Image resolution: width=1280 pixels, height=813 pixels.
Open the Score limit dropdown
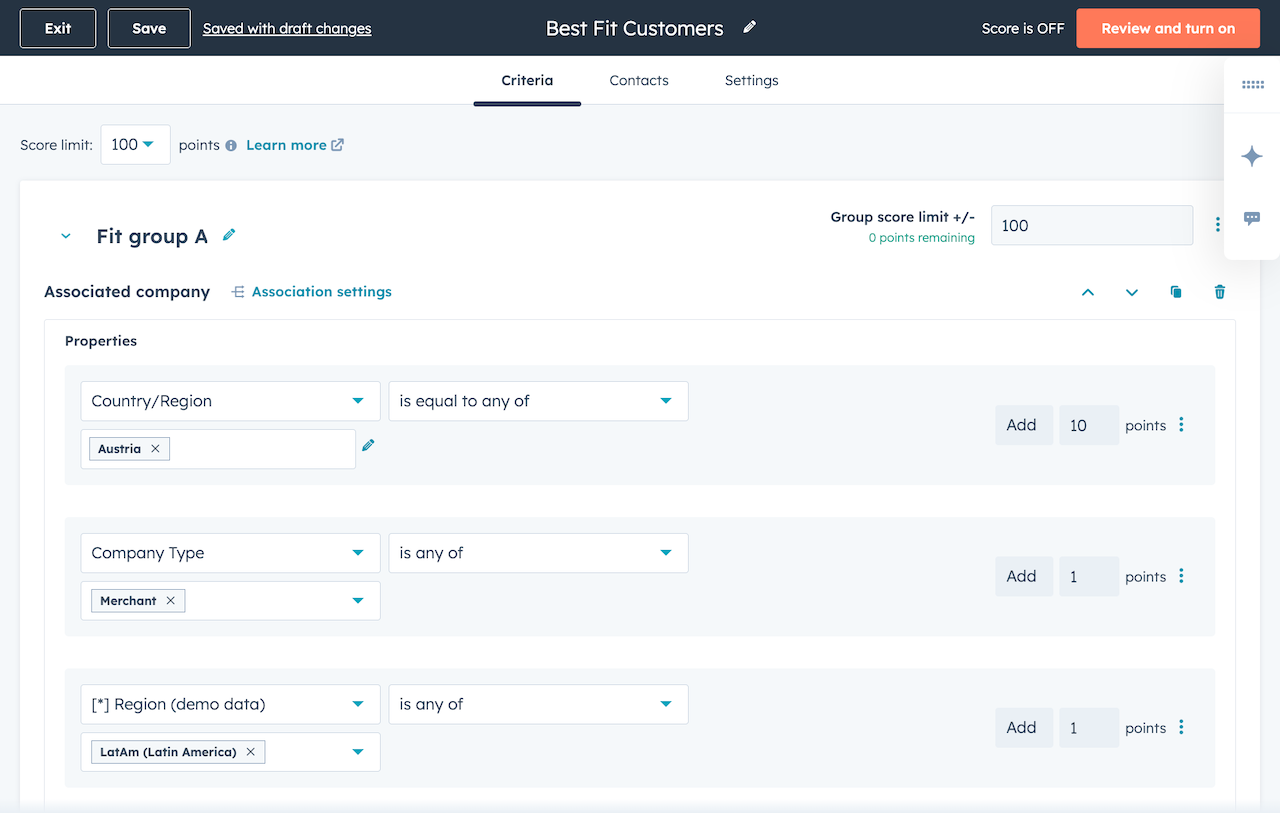point(135,144)
